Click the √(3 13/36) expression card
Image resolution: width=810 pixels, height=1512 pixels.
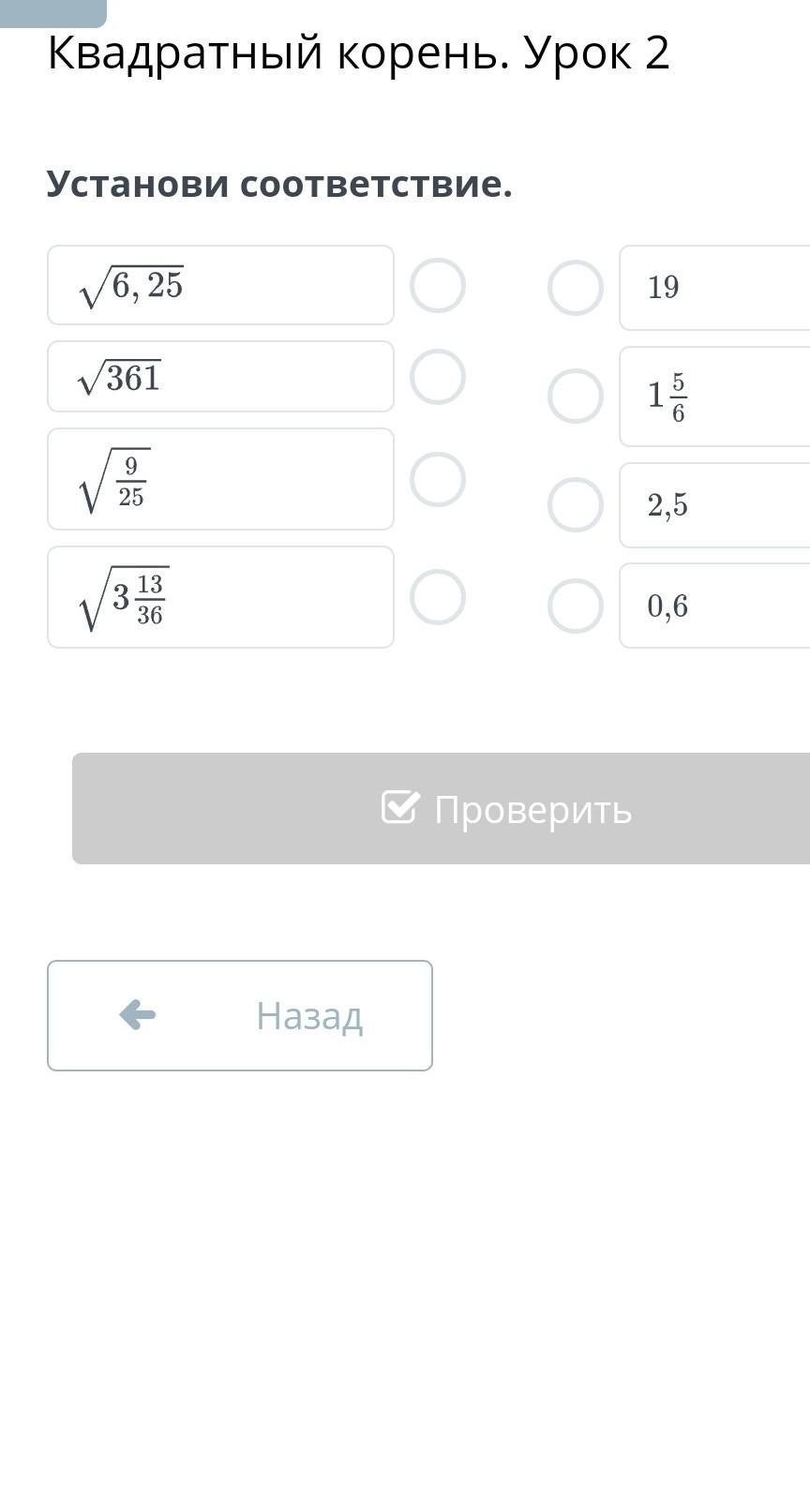coord(220,597)
